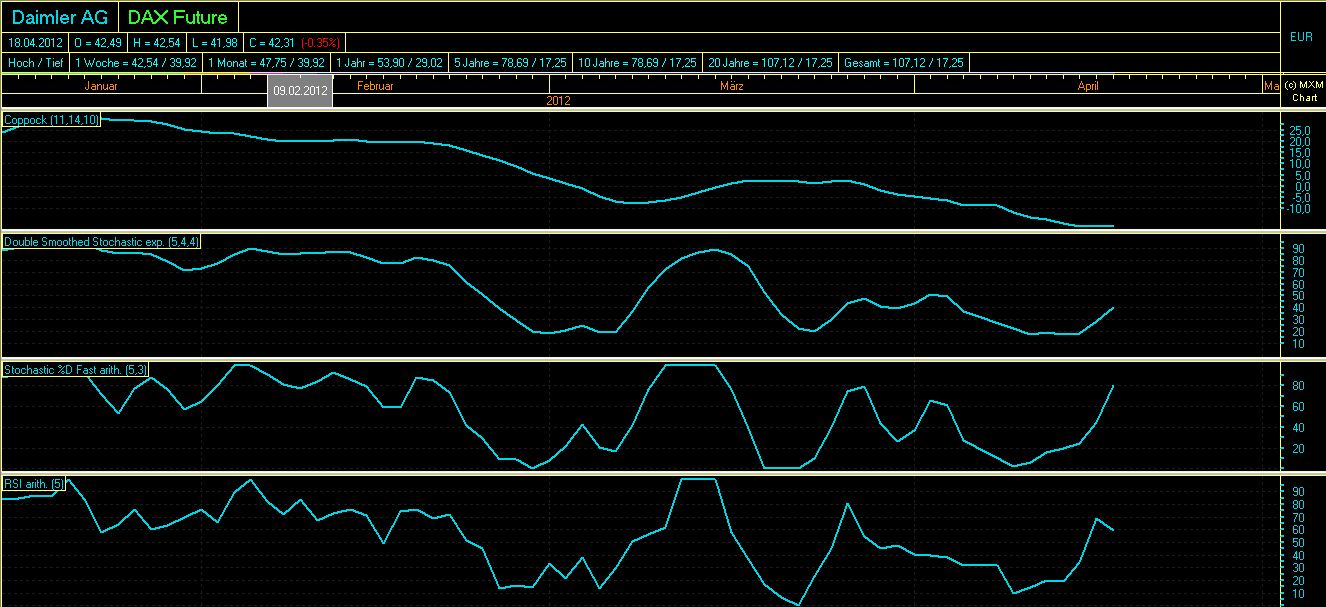Select the 5 Jahre high/low range
This screenshot has width=1326, height=607.
coord(511,62)
